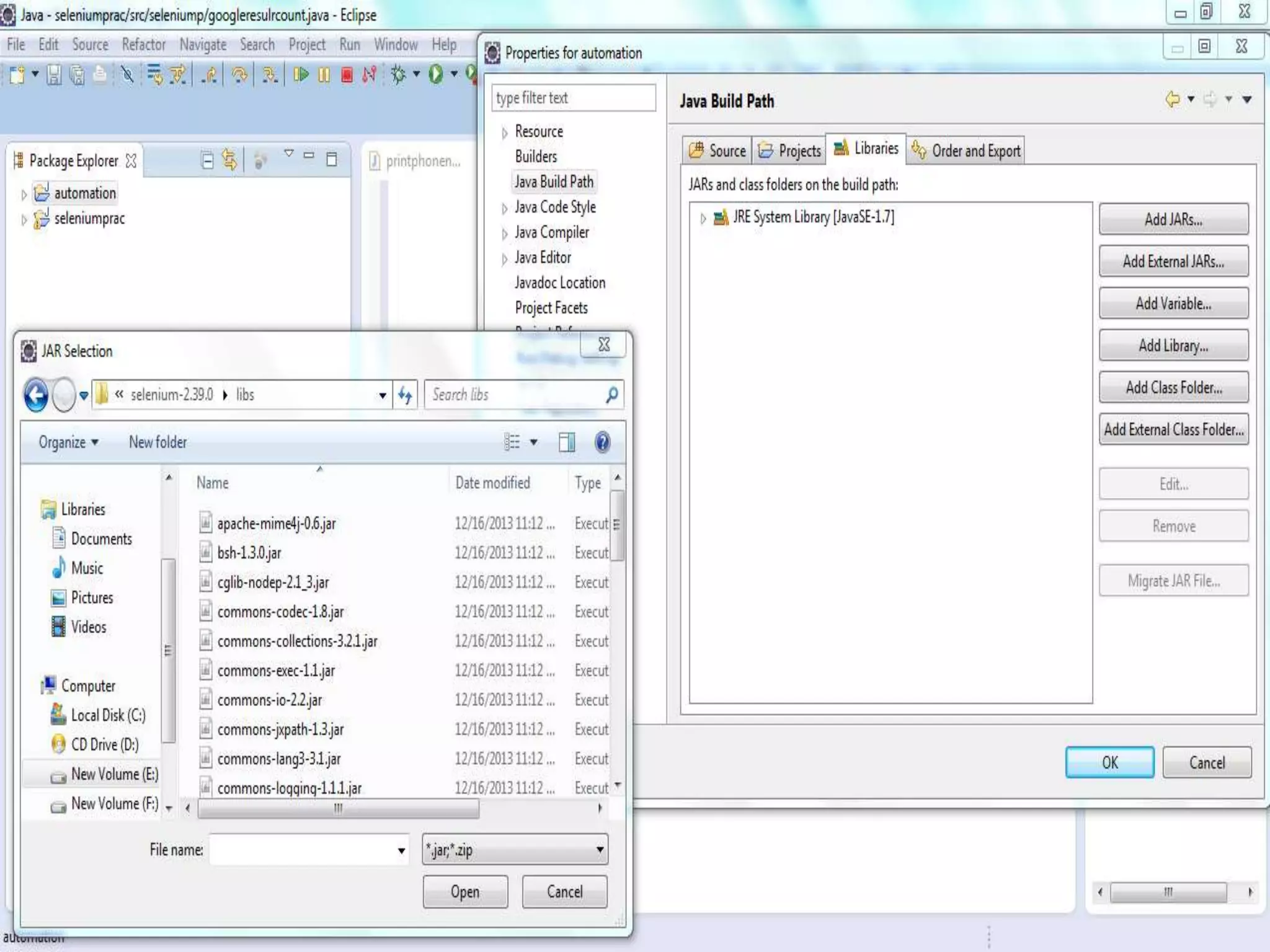The image size is (1270, 952).
Task: Expand the automation project tree
Action: (x=24, y=195)
